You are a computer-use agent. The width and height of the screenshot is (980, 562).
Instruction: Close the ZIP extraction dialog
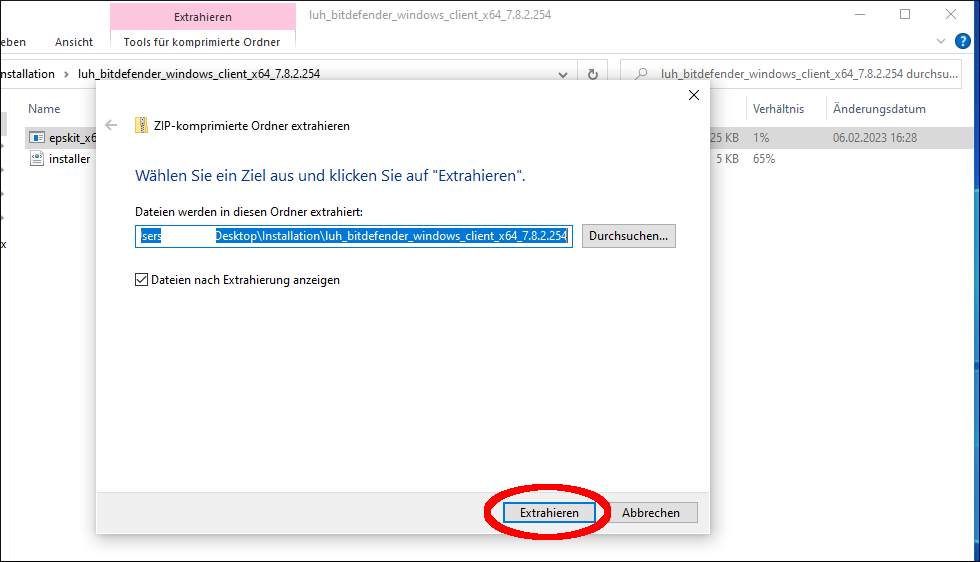pos(694,95)
